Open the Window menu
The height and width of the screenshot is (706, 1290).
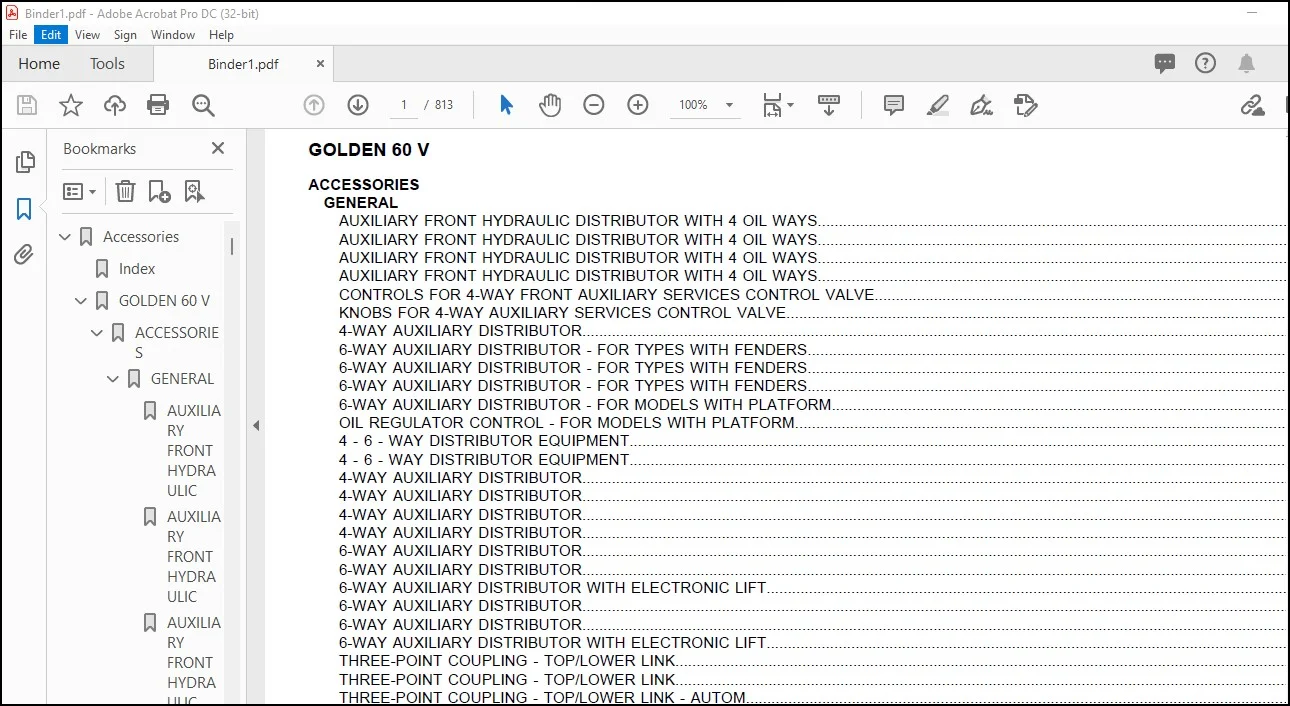point(173,35)
